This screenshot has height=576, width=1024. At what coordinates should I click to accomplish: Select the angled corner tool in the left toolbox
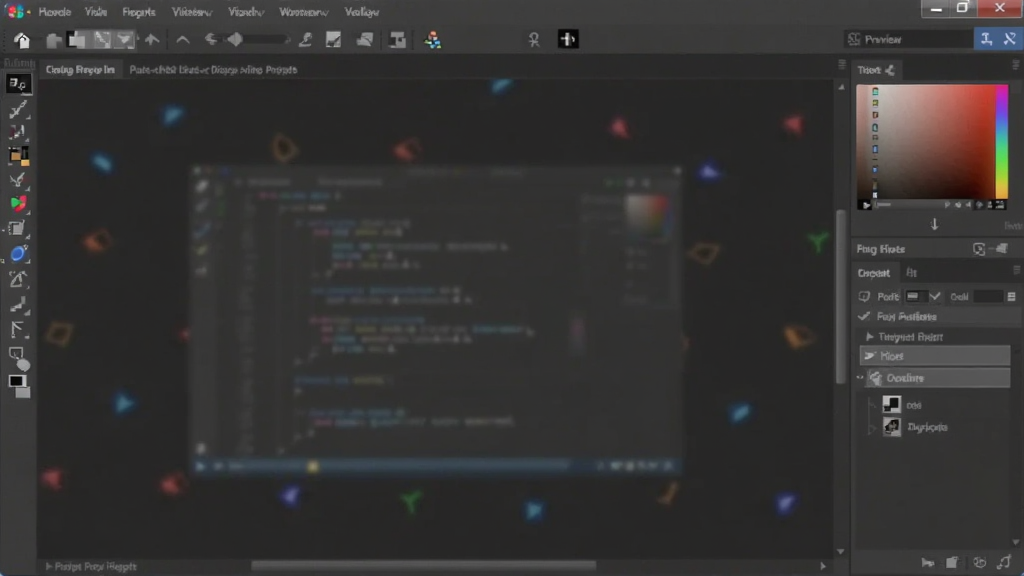[x=18, y=330]
